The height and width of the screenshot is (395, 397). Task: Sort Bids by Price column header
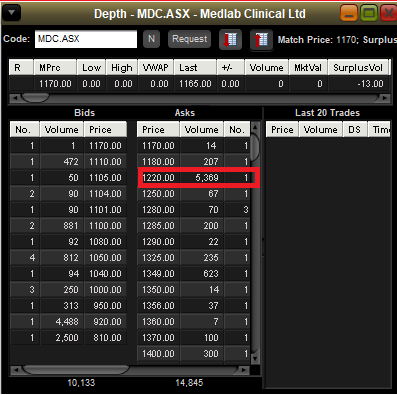point(105,129)
